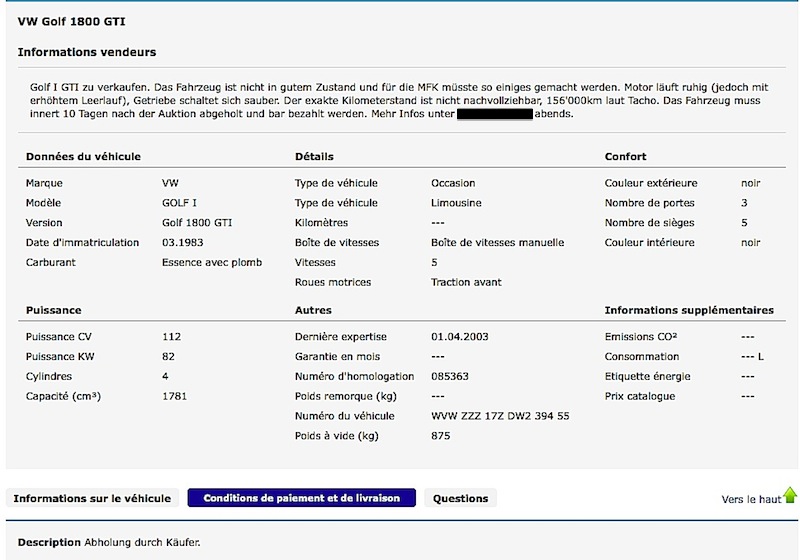Open the Informations sur le véhicule tab

tap(92, 498)
